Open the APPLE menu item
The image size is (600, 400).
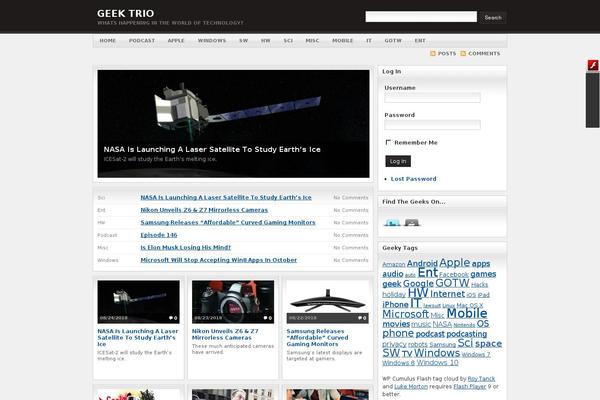point(176,41)
